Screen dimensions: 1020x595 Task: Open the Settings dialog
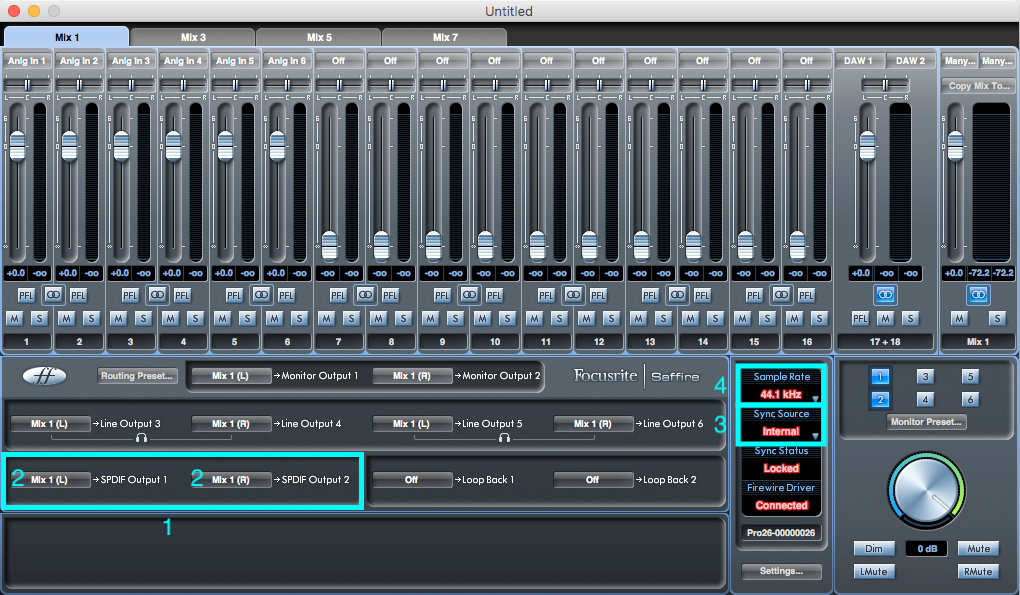780,571
